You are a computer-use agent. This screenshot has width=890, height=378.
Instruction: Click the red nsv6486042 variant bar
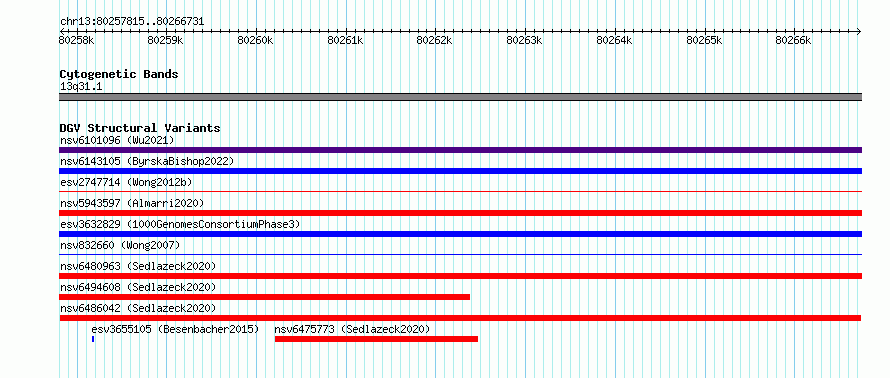(460, 318)
